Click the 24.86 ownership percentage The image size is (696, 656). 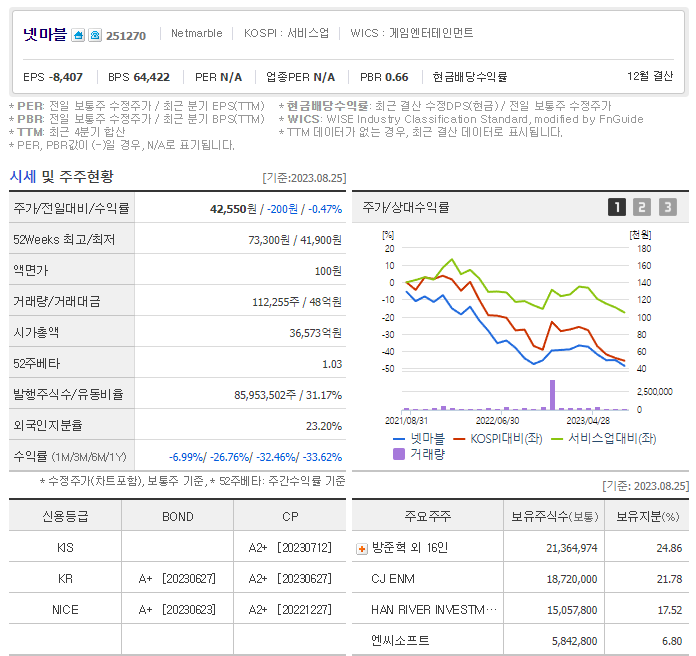669,548
